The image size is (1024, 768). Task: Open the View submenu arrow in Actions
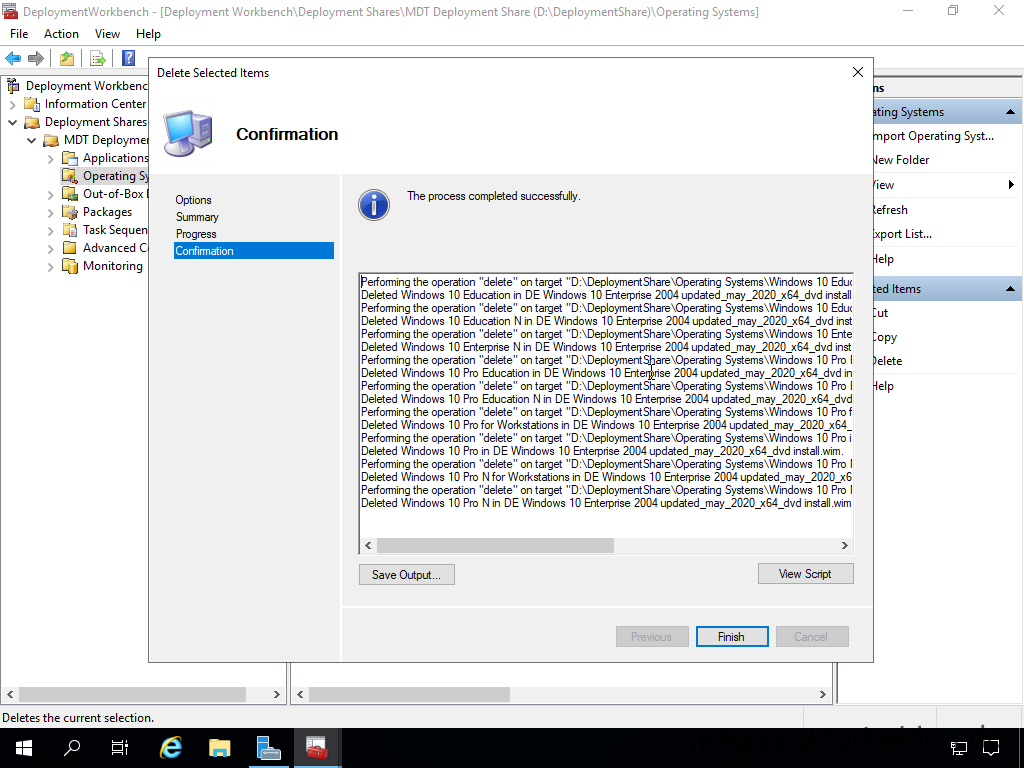tap(1011, 185)
